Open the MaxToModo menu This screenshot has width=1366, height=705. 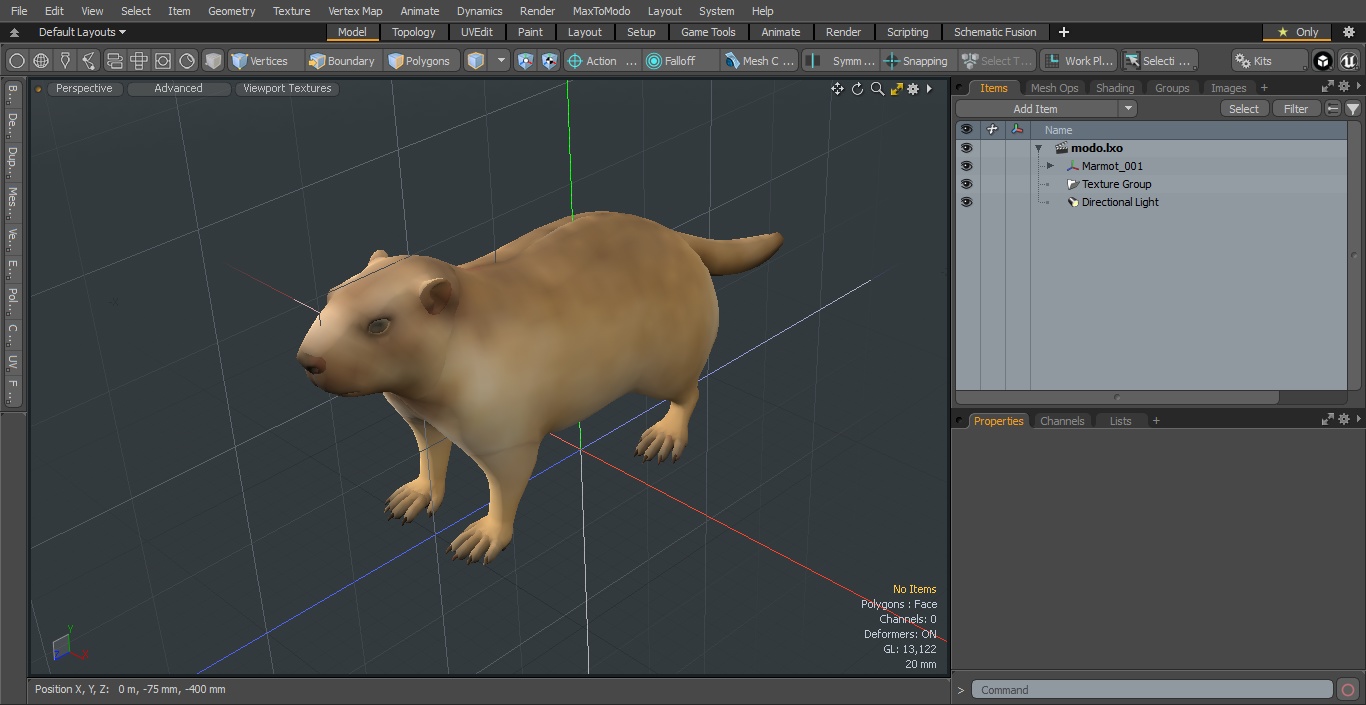coord(601,11)
